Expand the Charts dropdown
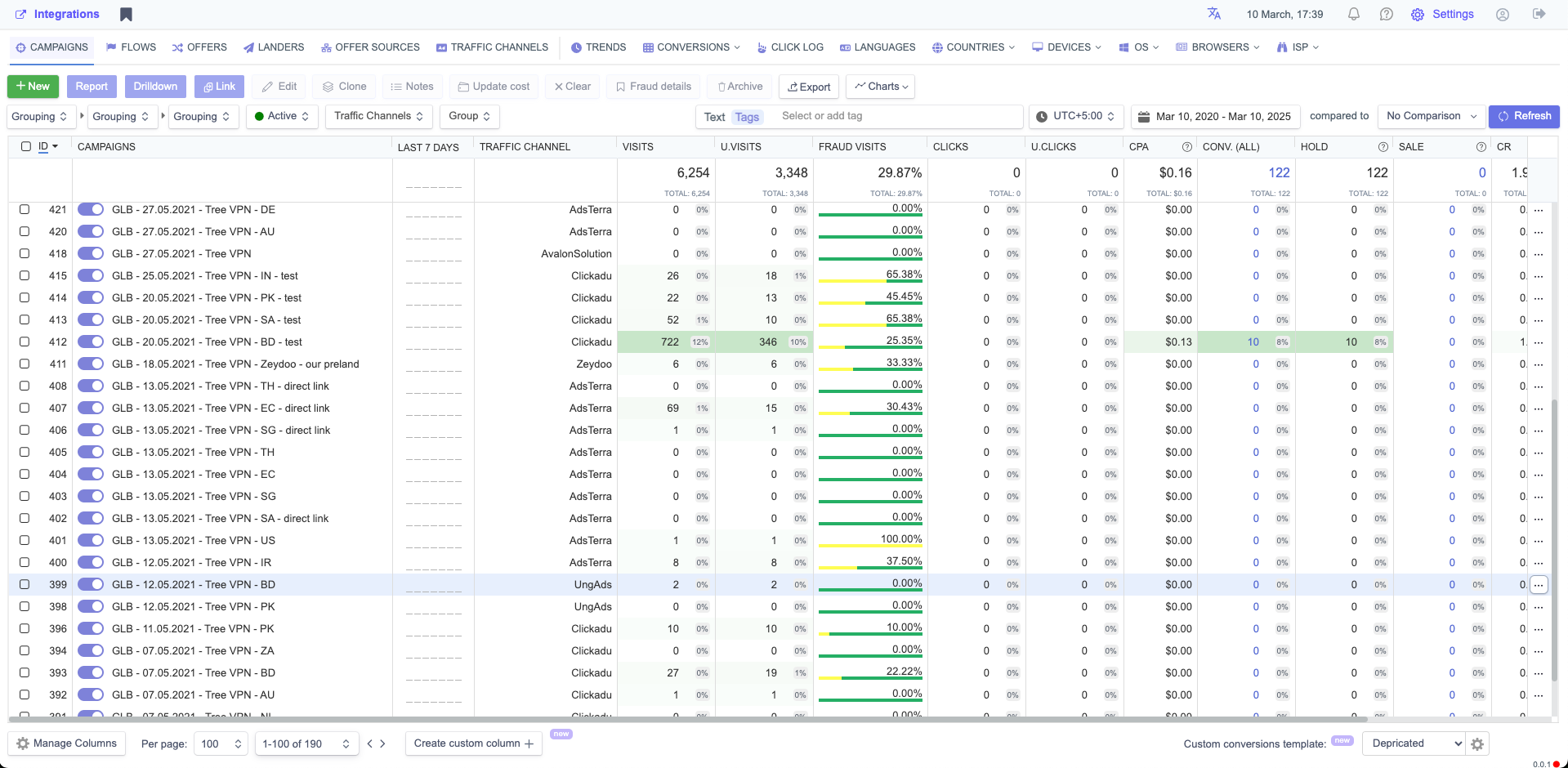Screen dimensions: 1568x768 tap(882, 87)
